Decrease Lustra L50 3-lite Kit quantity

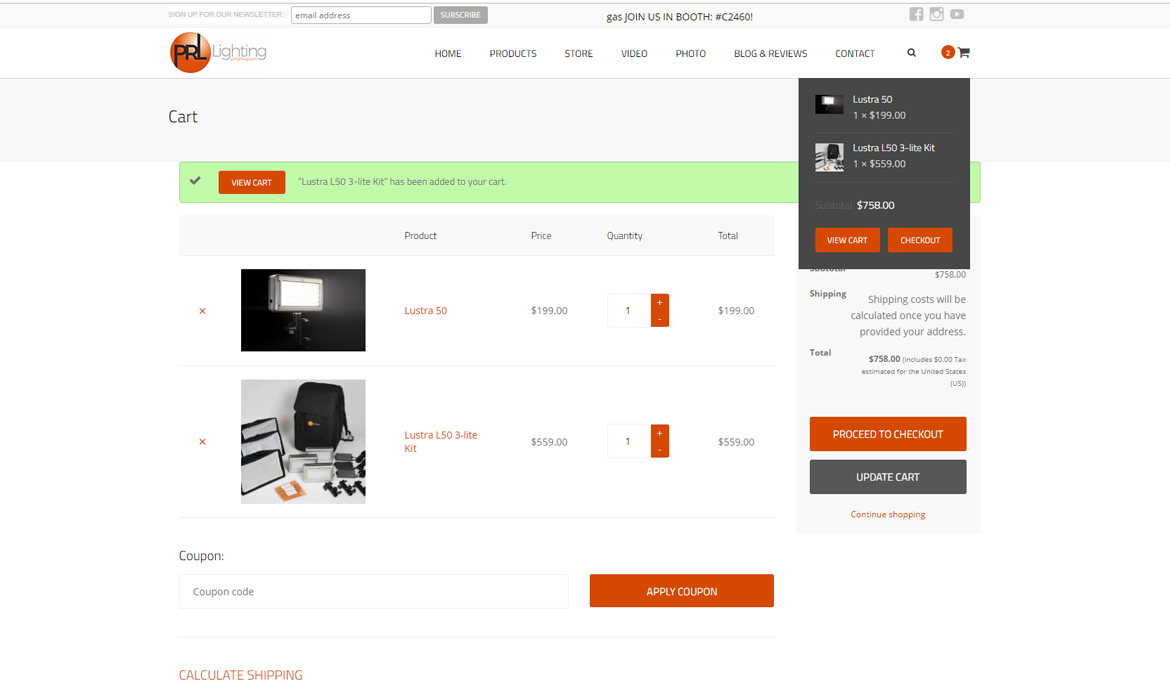click(660, 449)
